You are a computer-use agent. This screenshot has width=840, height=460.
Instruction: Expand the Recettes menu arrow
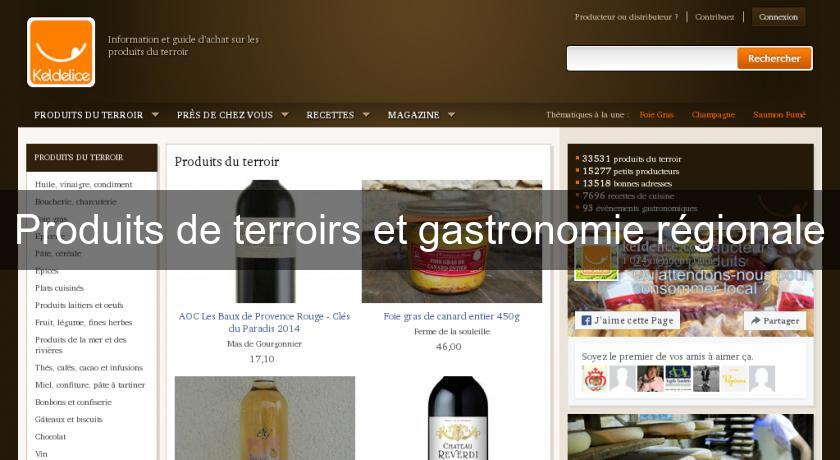click(366, 114)
